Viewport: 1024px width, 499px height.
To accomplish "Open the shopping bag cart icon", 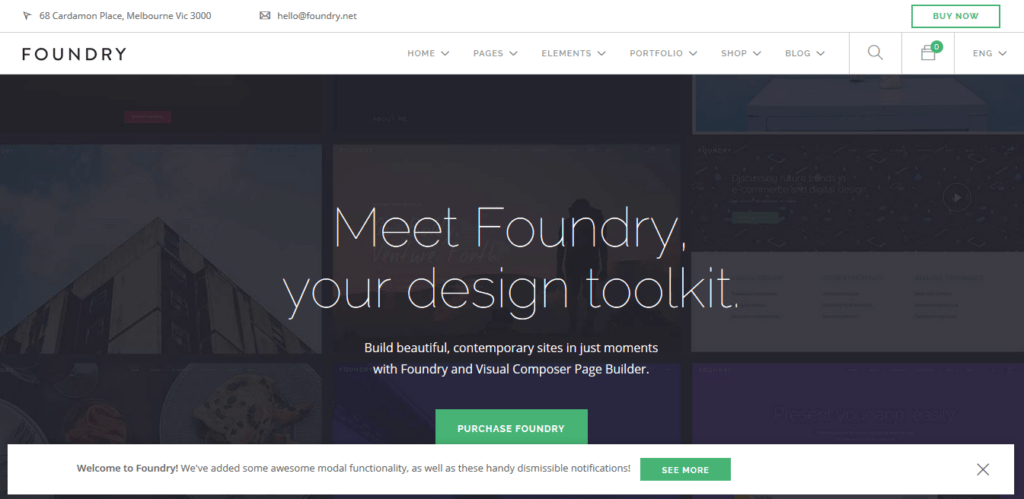I will point(928,54).
